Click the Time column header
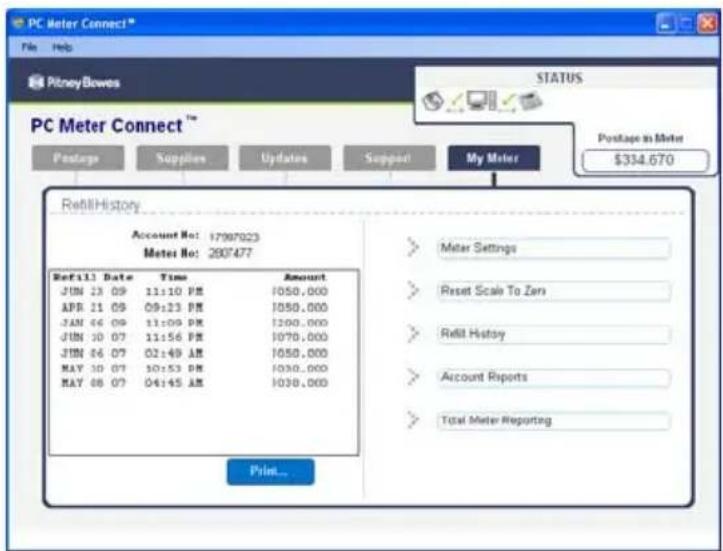 pyautogui.click(x=173, y=277)
